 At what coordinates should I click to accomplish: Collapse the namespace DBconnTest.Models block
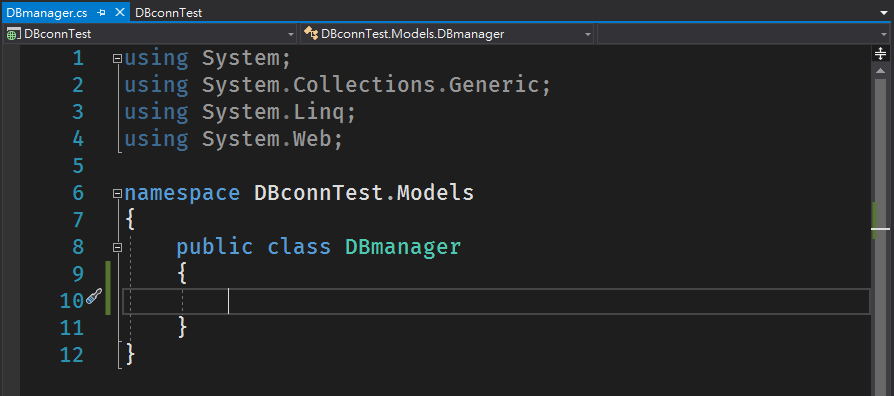click(x=117, y=193)
